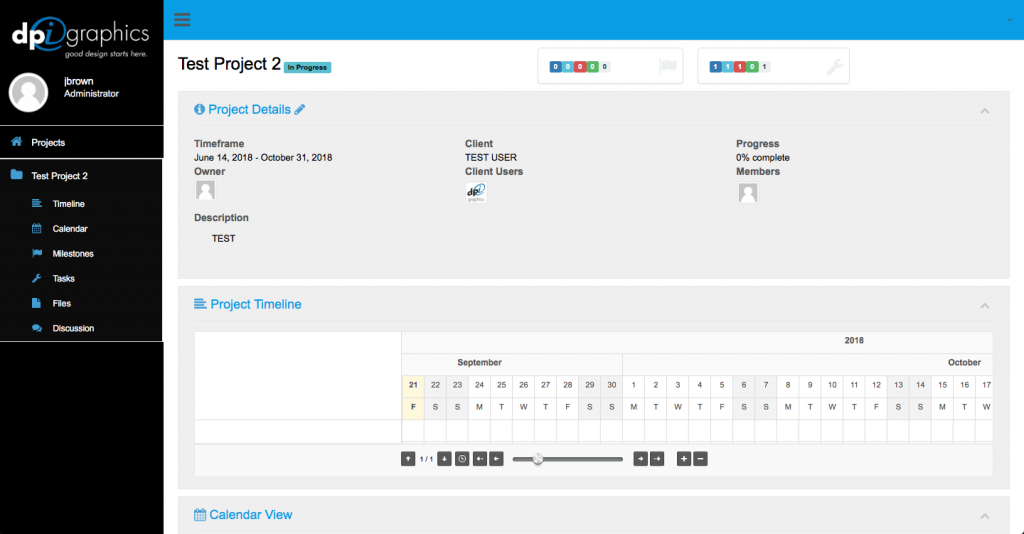Click the timeline page-up arrow button

(x=408, y=459)
